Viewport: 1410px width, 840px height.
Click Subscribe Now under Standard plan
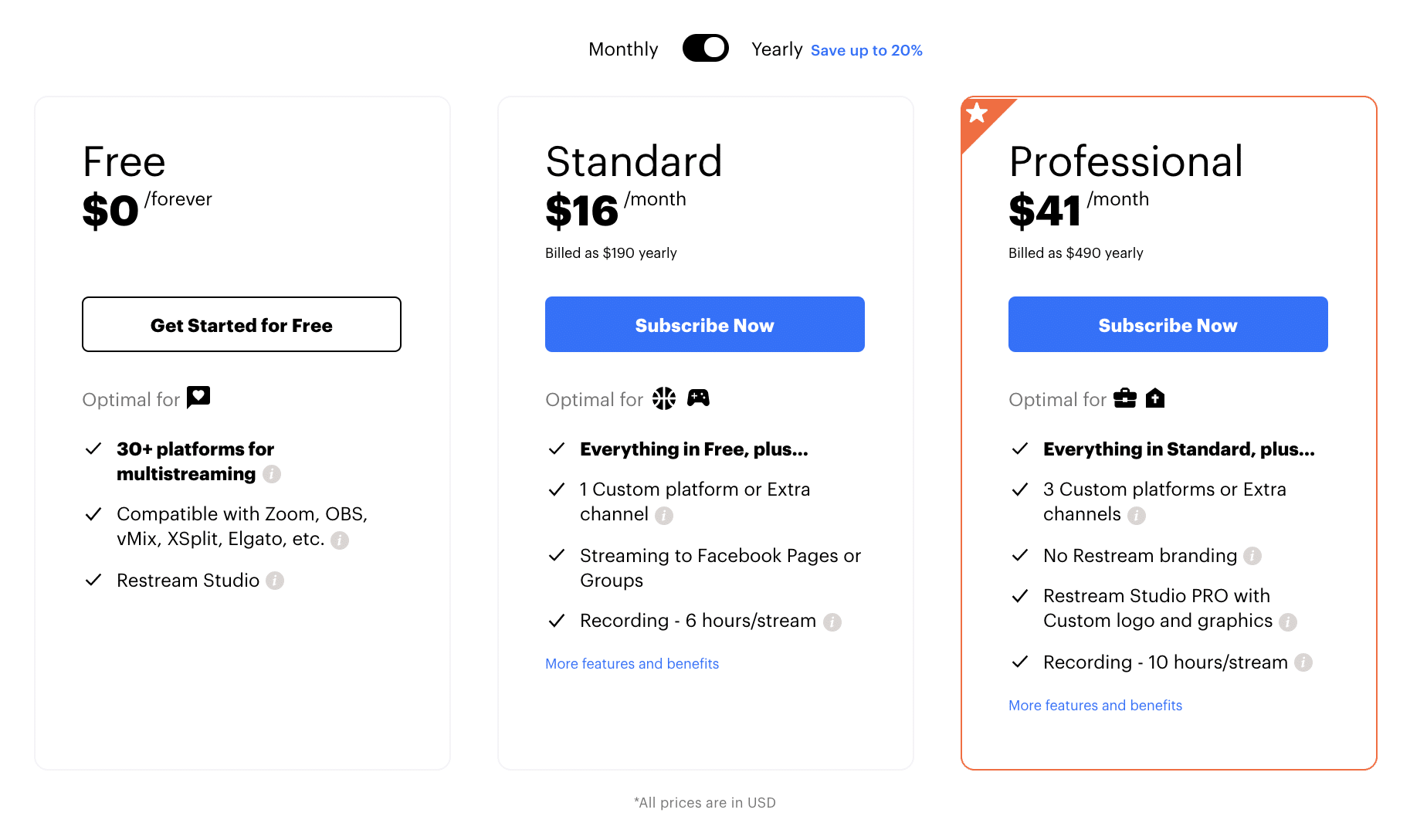pos(705,324)
